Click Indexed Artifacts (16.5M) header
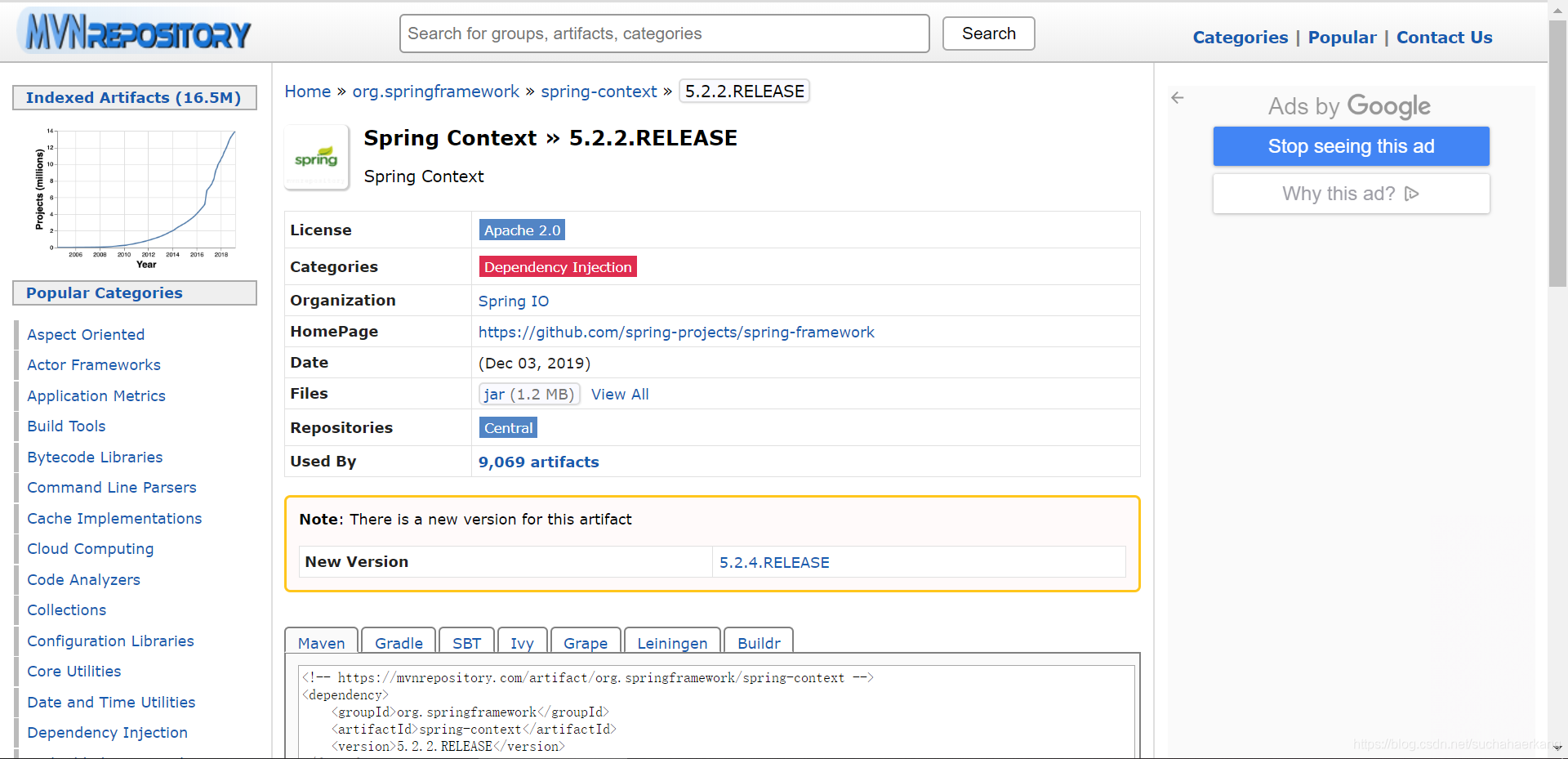The height and width of the screenshot is (759, 1568). tap(135, 97)
